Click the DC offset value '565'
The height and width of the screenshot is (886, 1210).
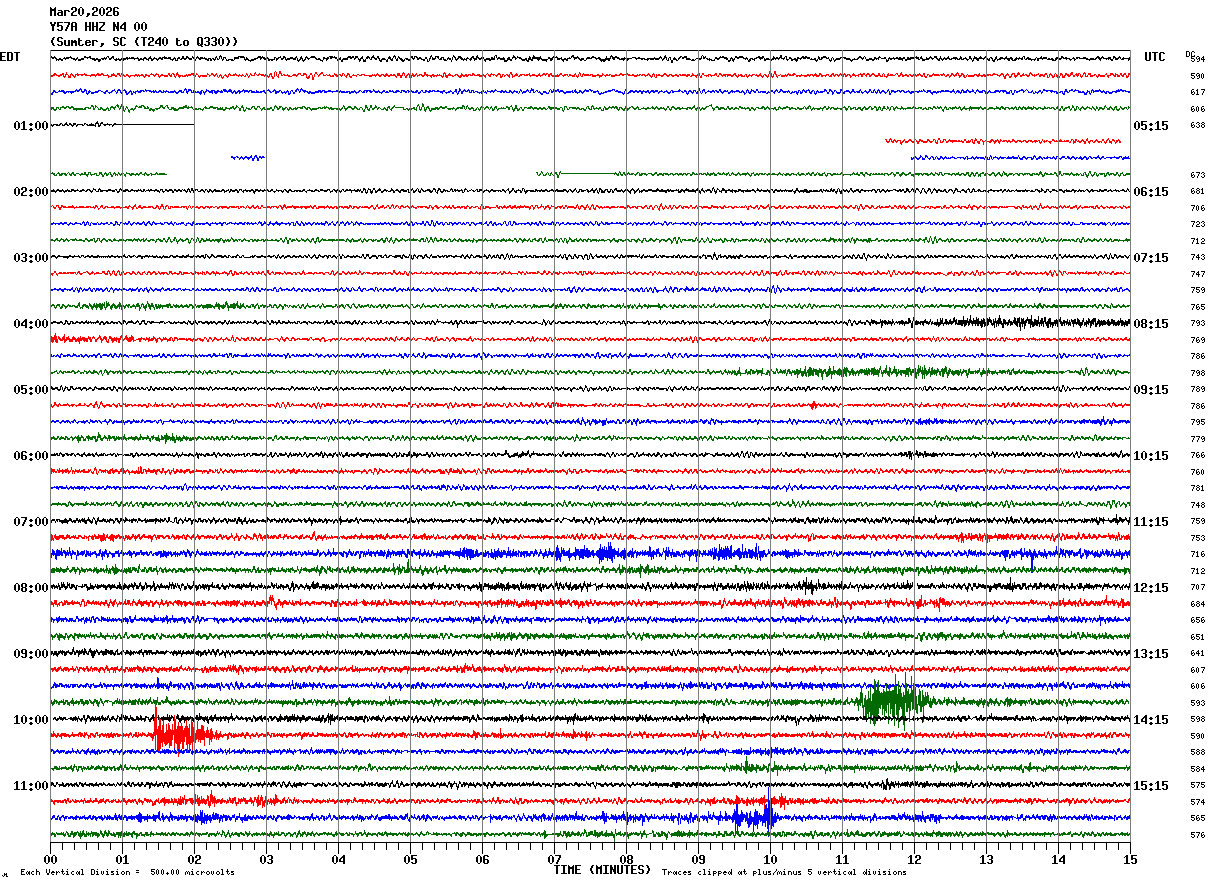[1197, 818]
